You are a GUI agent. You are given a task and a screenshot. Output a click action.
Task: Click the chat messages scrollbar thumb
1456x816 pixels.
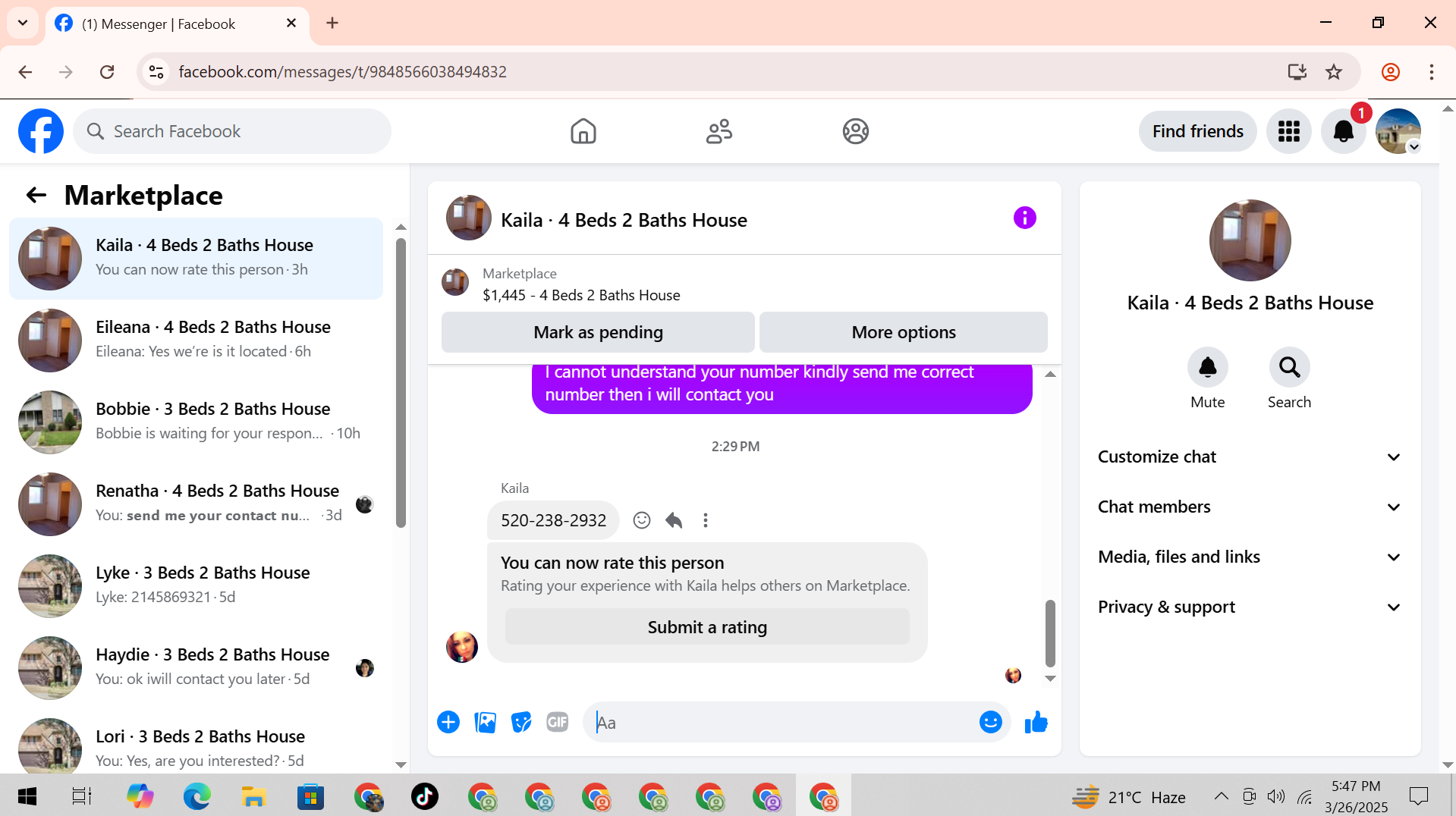click(1050, 633)
